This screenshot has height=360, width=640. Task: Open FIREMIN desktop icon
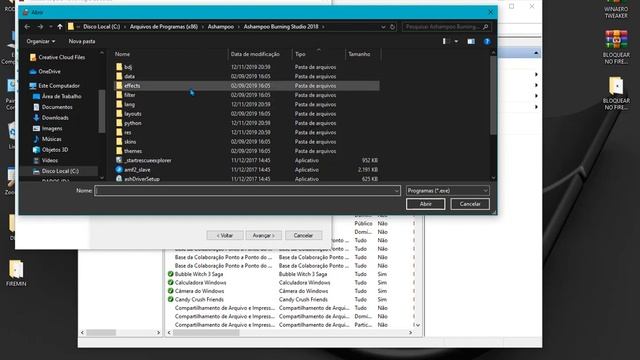(x=16, y=273)
